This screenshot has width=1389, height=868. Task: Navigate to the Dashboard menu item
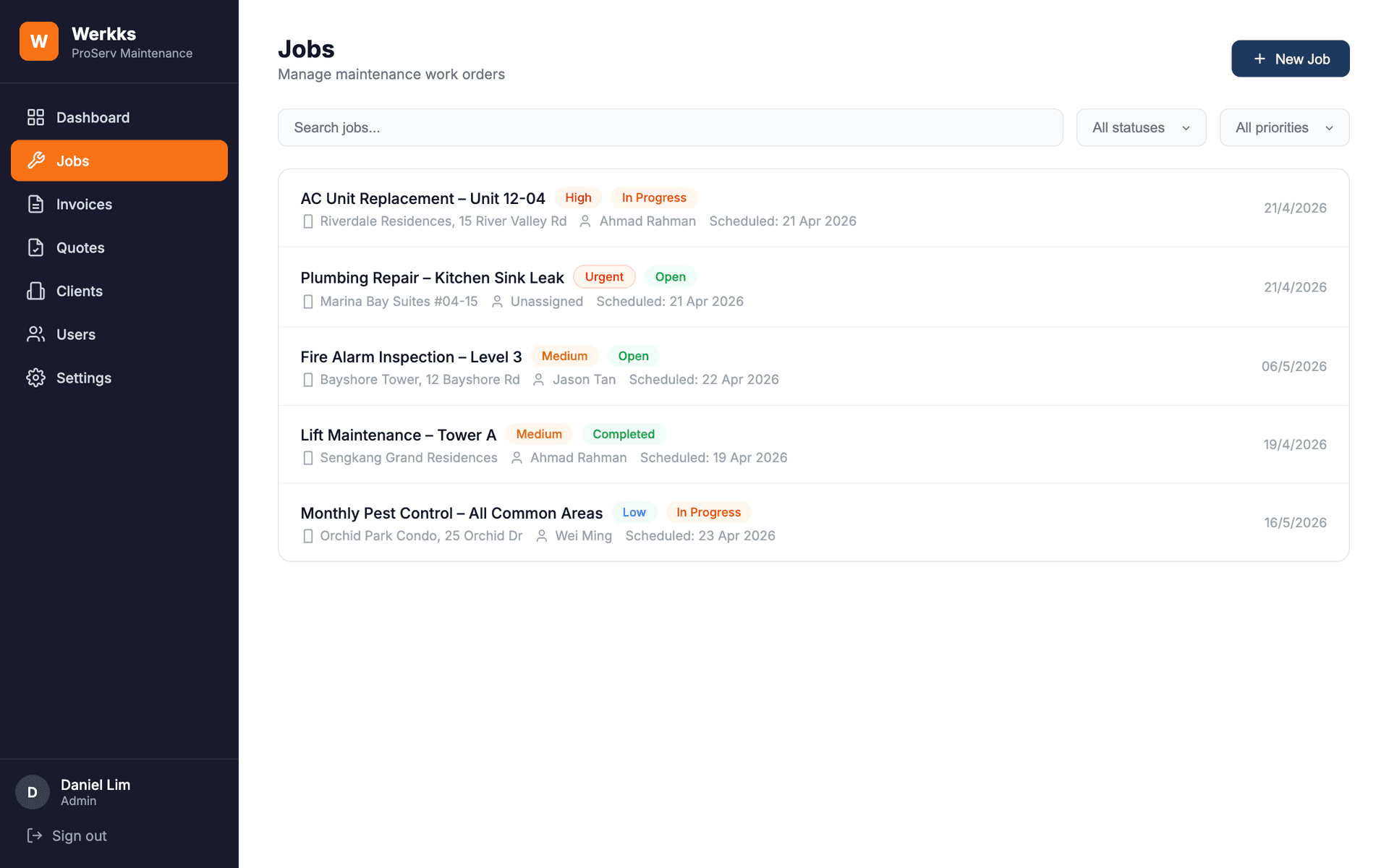pyautogui.click(x=93, y=116)
